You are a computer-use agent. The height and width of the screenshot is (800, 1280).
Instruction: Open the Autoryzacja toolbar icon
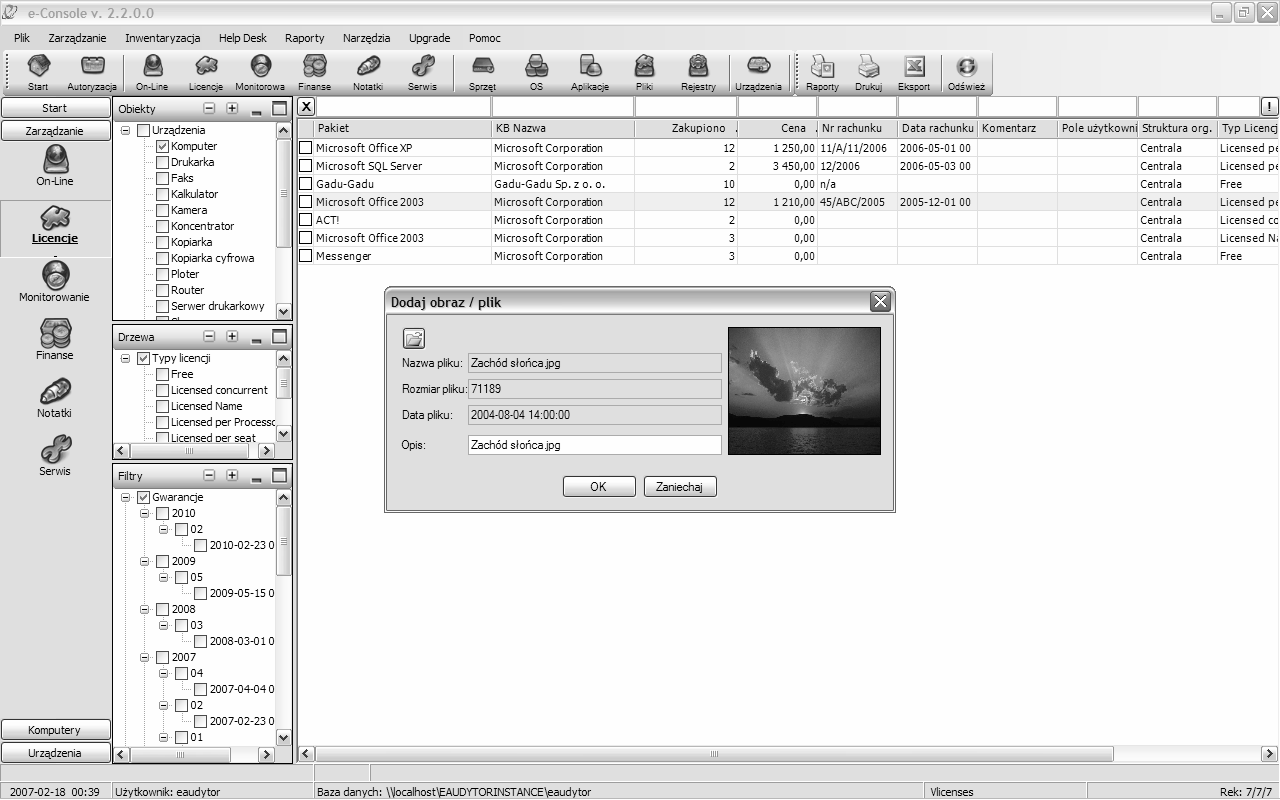(92, 73)
